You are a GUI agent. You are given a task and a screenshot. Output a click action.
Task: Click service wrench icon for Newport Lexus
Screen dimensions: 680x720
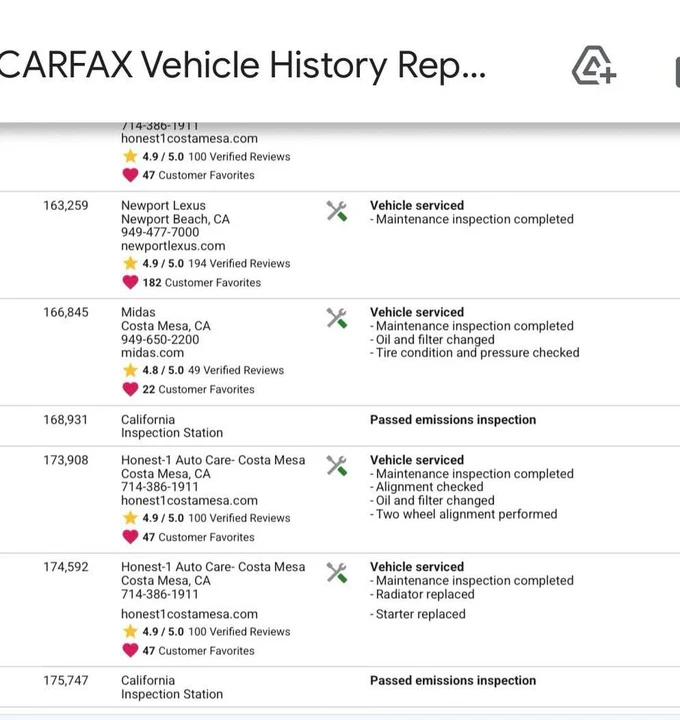[337, 211]
